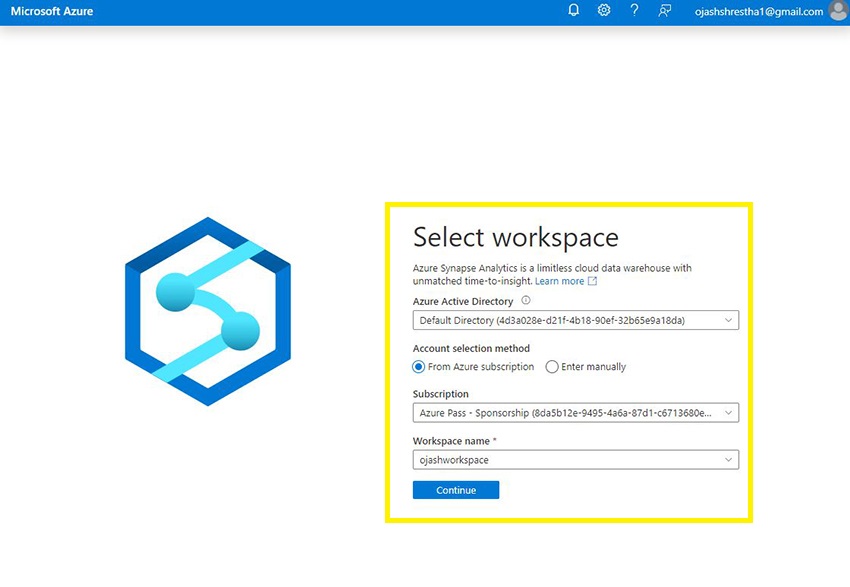
Task: Click the Continue button
Action: click(456, 490)
